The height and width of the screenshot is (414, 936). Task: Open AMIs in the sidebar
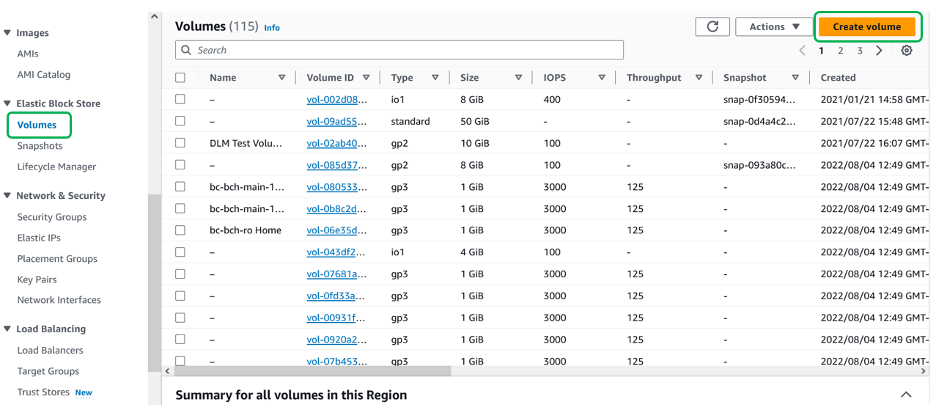point(27,54)
